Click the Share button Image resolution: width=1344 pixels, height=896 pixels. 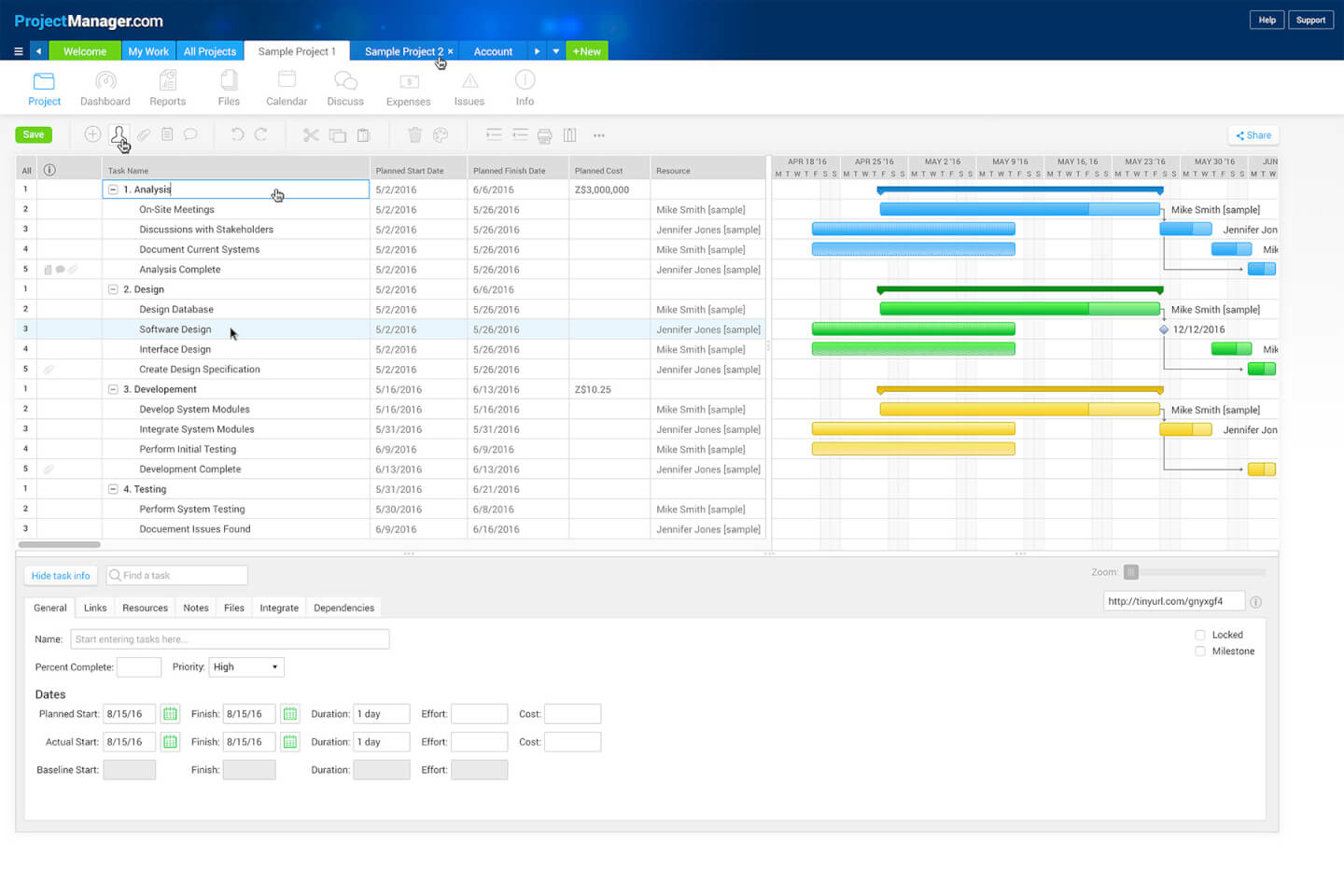pos(1253,135)
